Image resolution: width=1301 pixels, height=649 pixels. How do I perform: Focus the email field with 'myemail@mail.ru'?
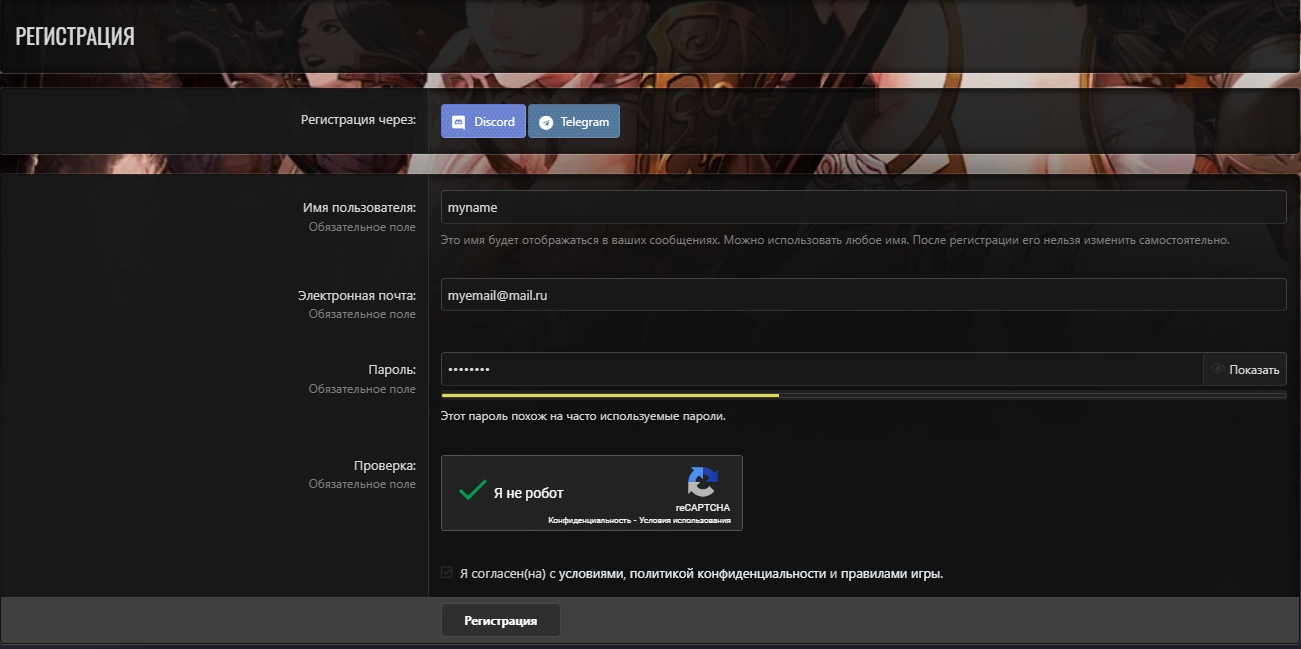[x=862, y=295]
